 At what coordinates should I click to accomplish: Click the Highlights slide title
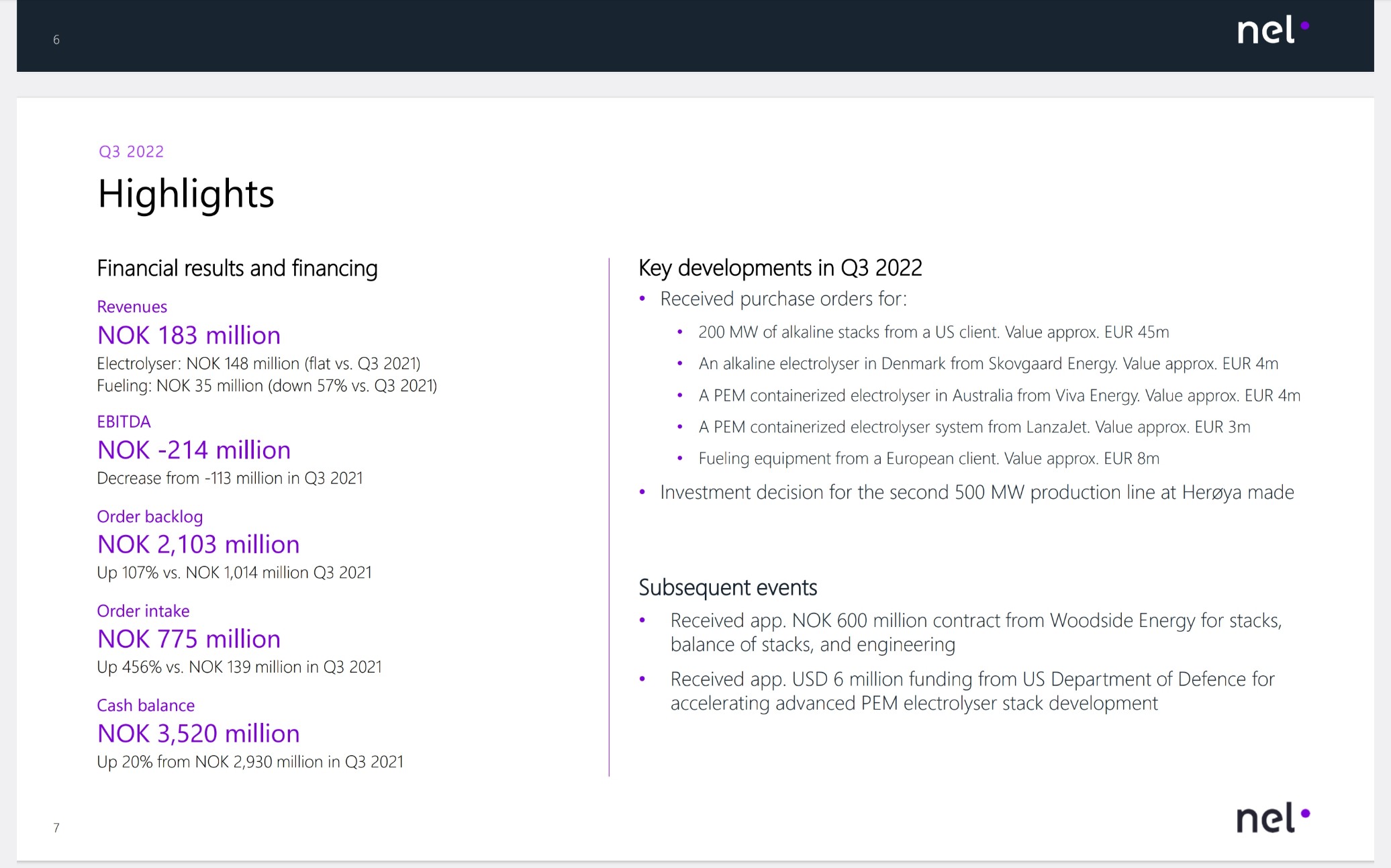coord(186,194)
